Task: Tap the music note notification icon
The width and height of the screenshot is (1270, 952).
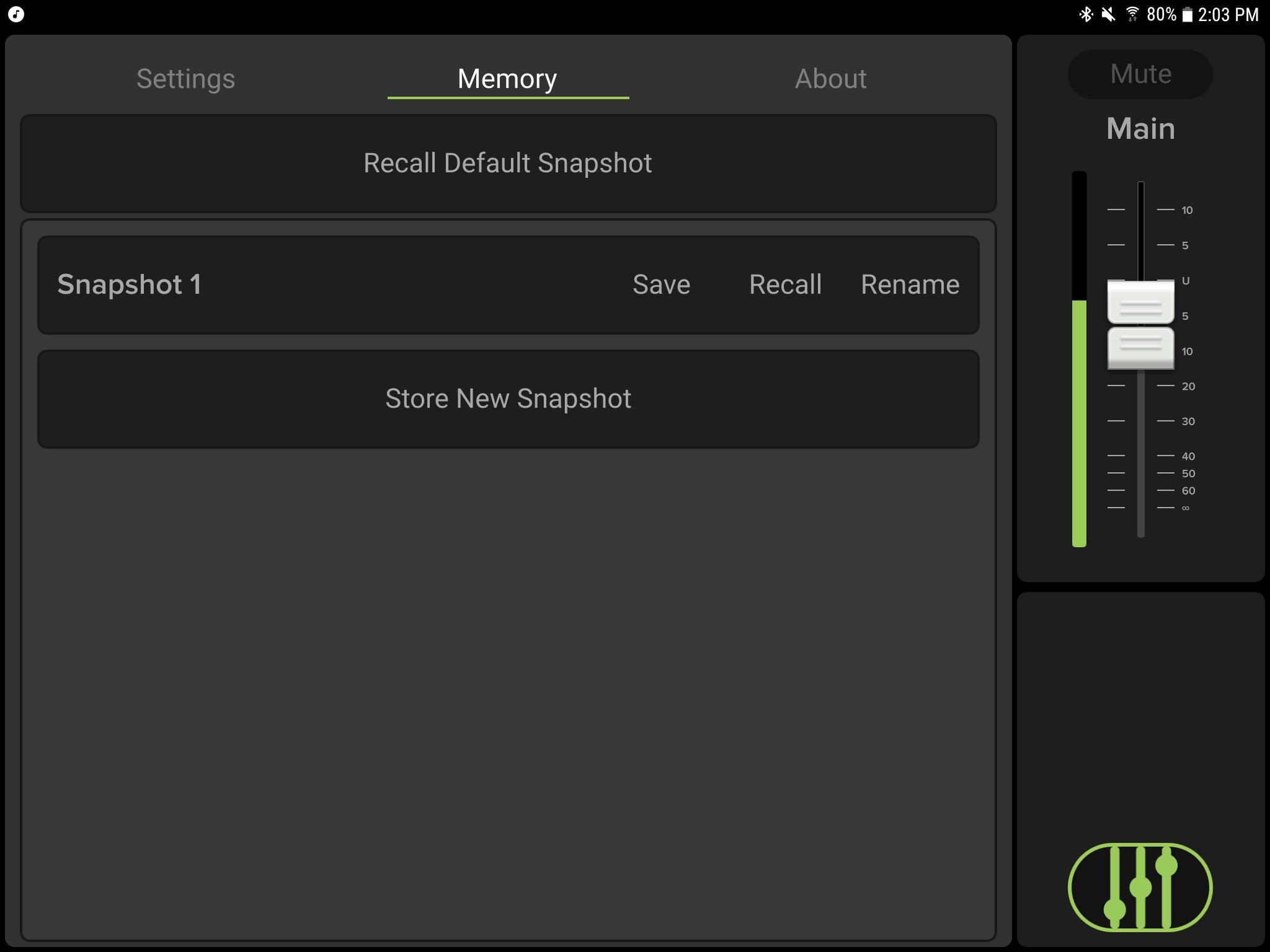Action: (x=16, y=14)
